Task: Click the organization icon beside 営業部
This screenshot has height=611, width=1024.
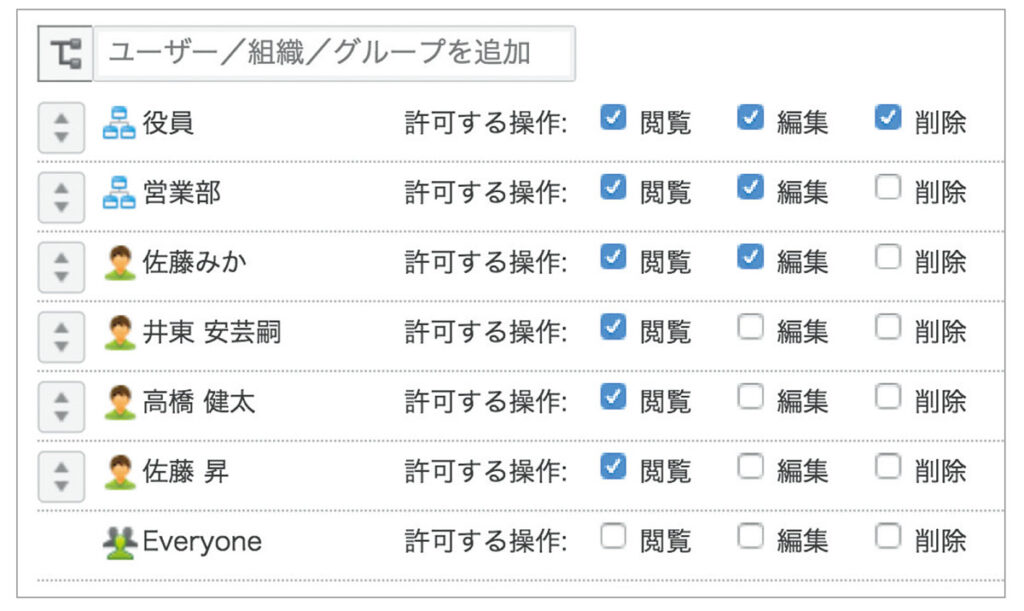Action: tap(119, 191)
